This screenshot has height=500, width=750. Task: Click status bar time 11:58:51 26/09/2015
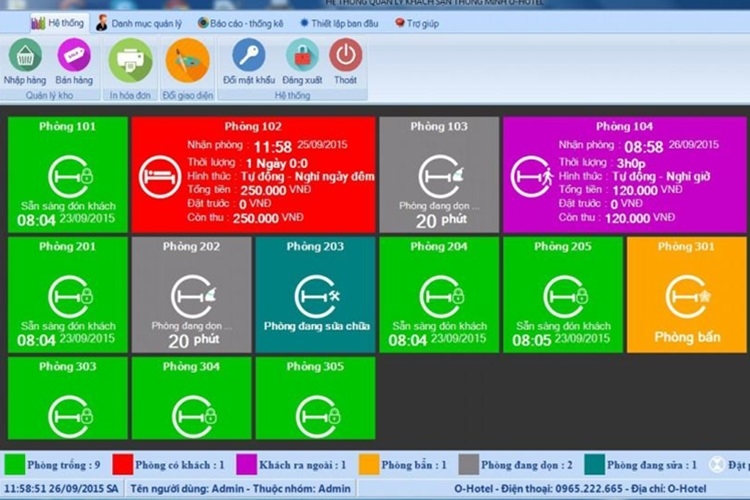61,489
